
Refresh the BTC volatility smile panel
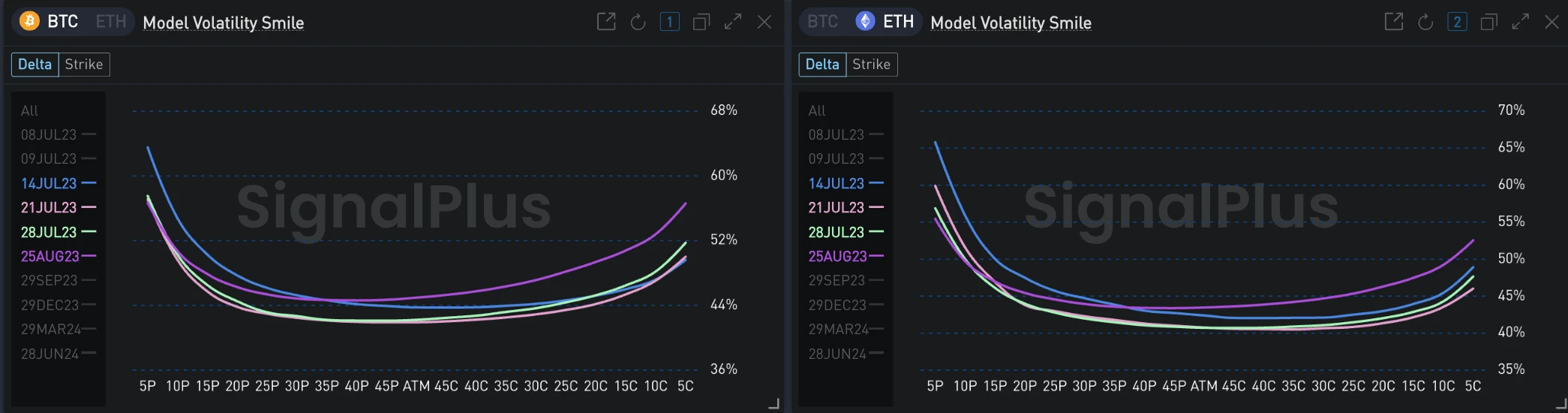click(x=638, y=22)
